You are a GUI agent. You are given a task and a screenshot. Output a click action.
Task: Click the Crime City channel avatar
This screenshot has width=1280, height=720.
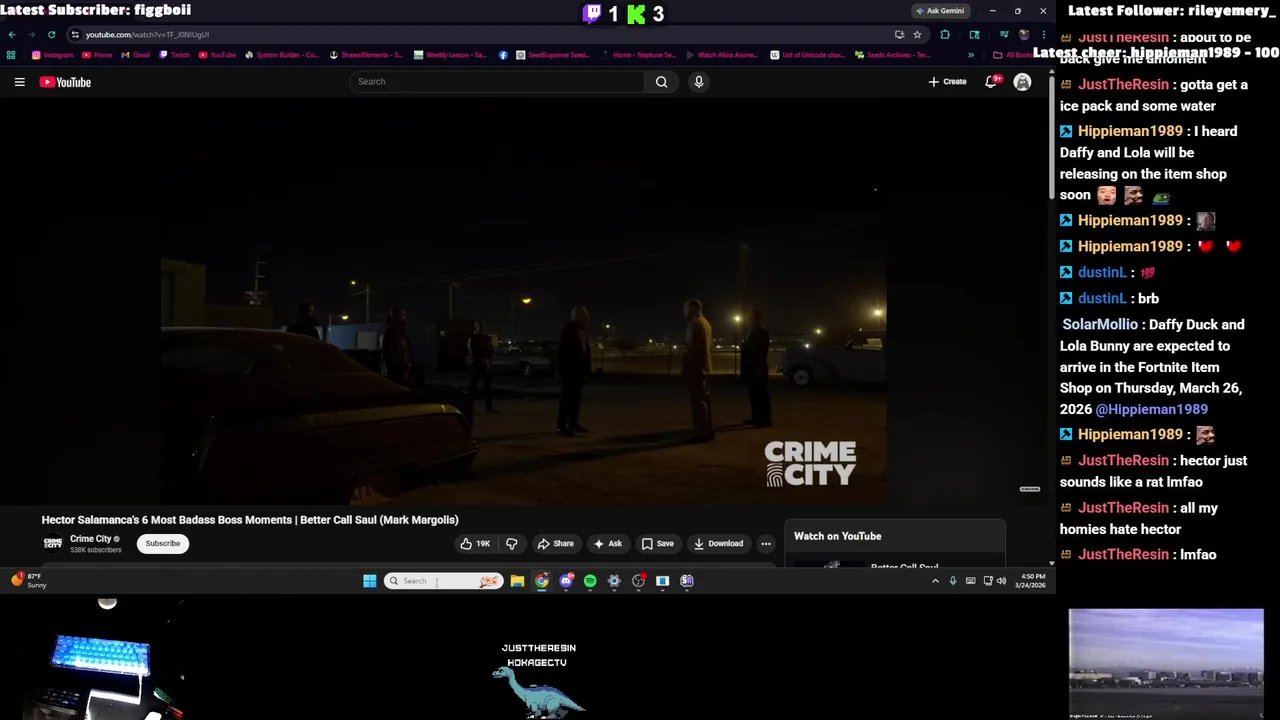(53, 543)
